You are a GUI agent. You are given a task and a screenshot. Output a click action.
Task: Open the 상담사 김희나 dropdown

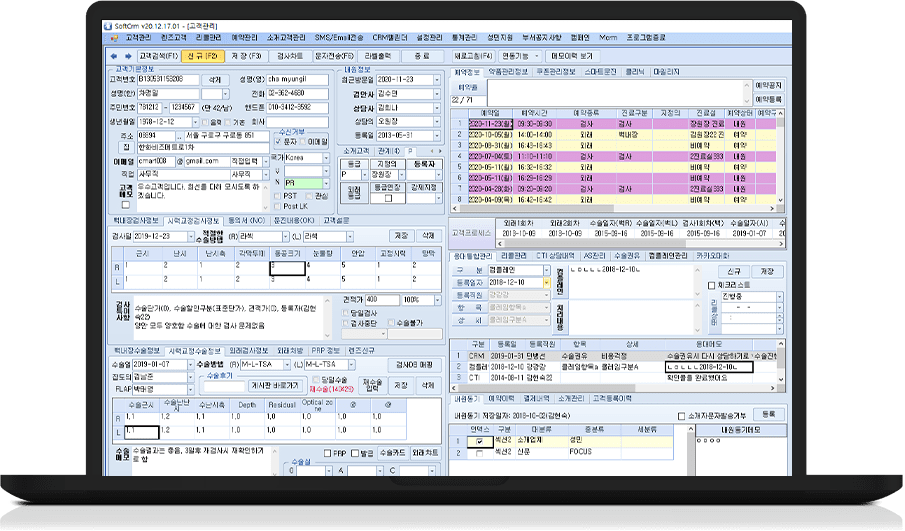pos(436,108)
